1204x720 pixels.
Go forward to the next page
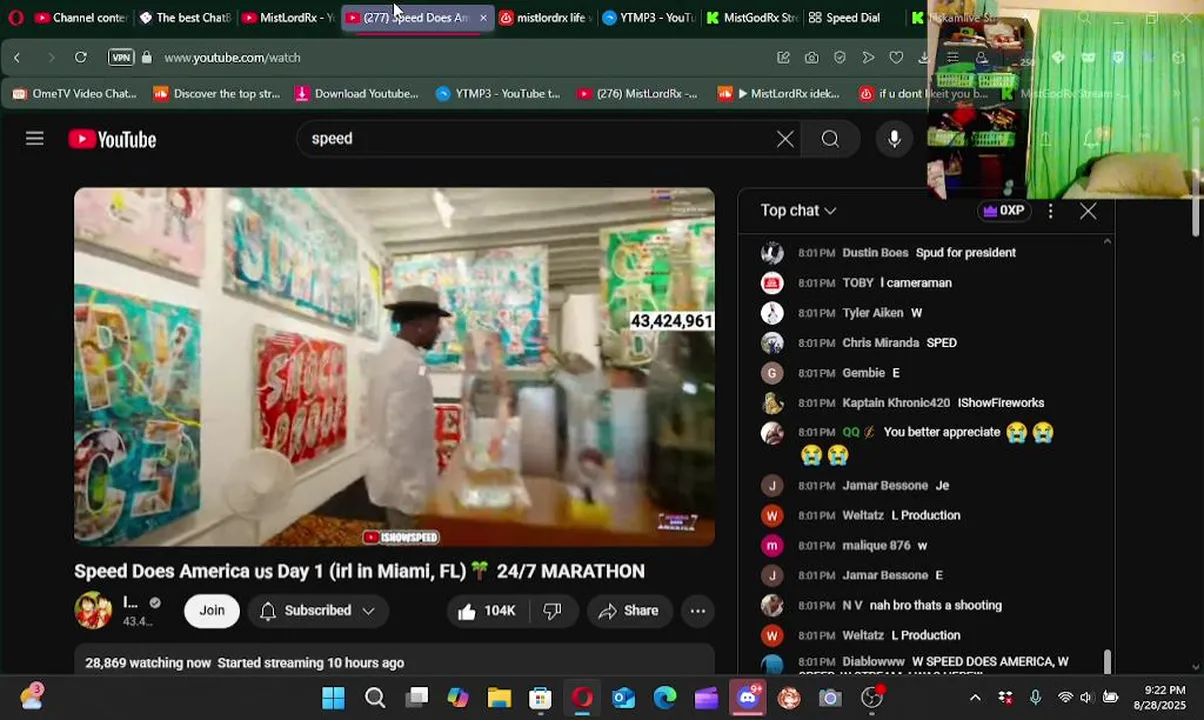pos(51,58)
